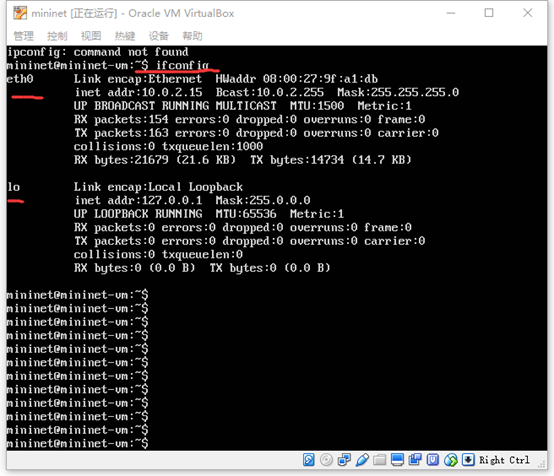
Task: Click the 'ipconfig: command not found' line
Action: click(98, 52)
